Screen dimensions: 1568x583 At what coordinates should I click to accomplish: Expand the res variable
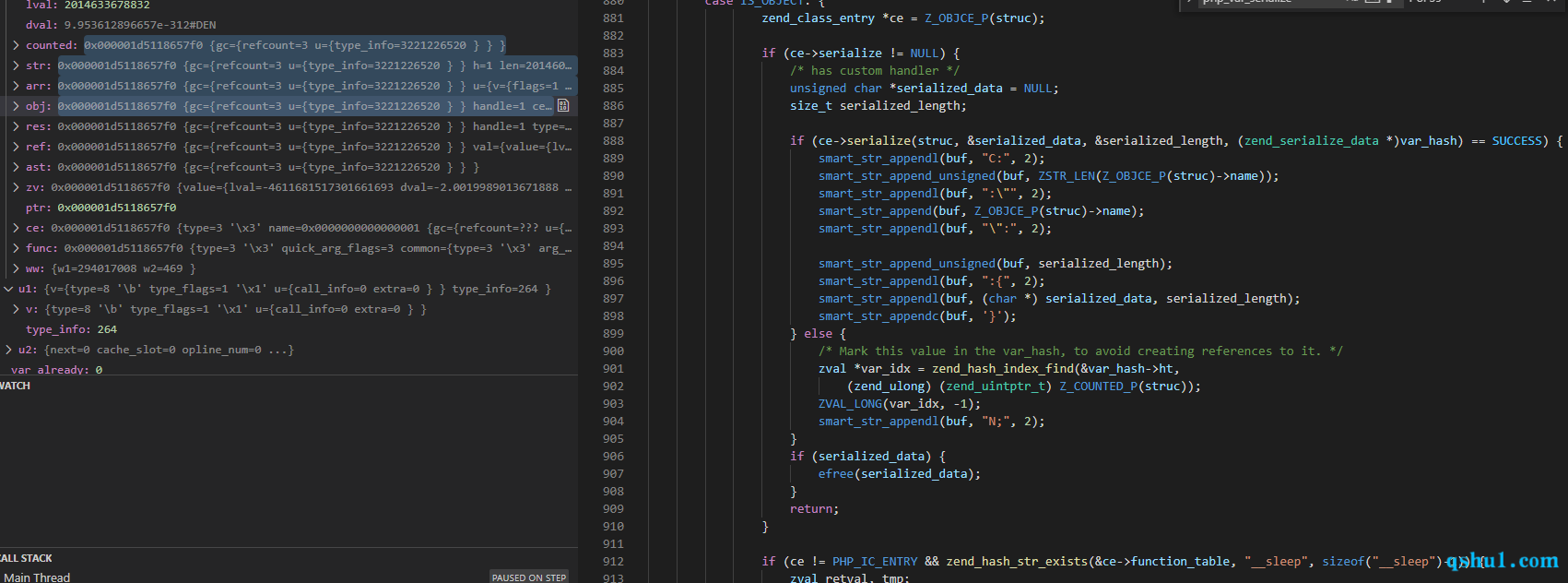16,126
